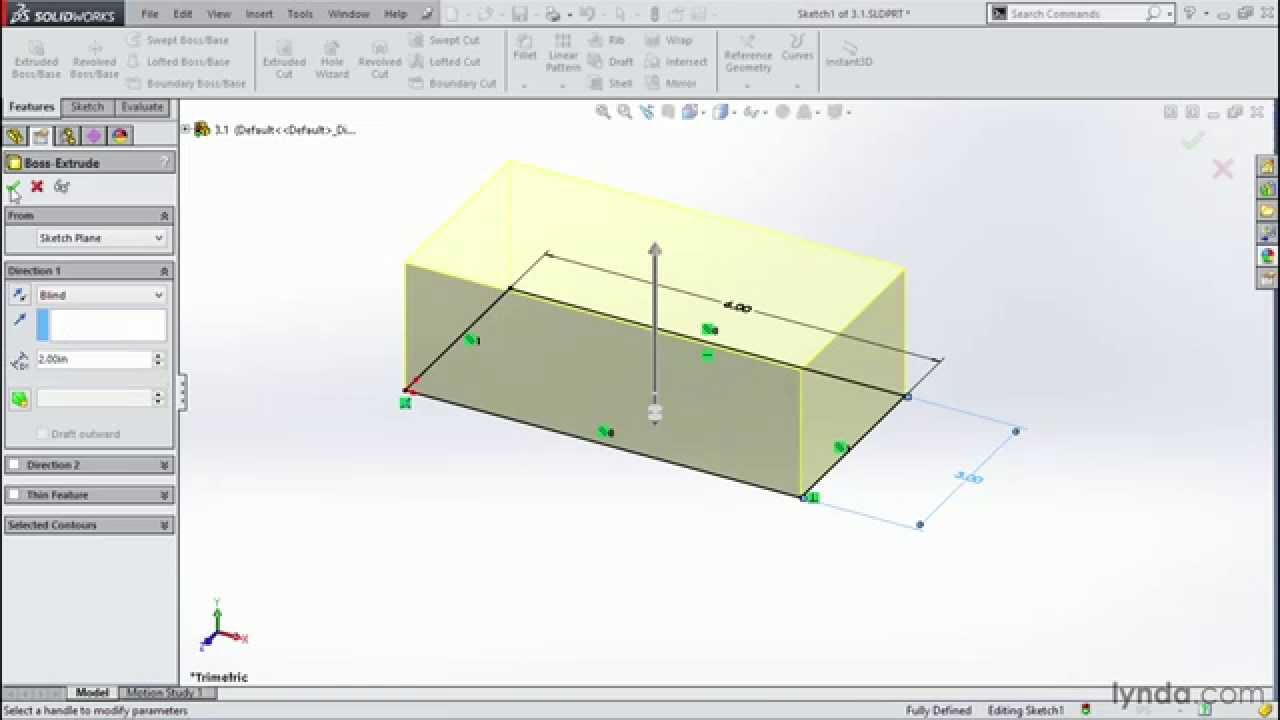This screenshot has height=720, width=1280.
Task: Click the Mirror feature icon
Action: coord(673,83)
